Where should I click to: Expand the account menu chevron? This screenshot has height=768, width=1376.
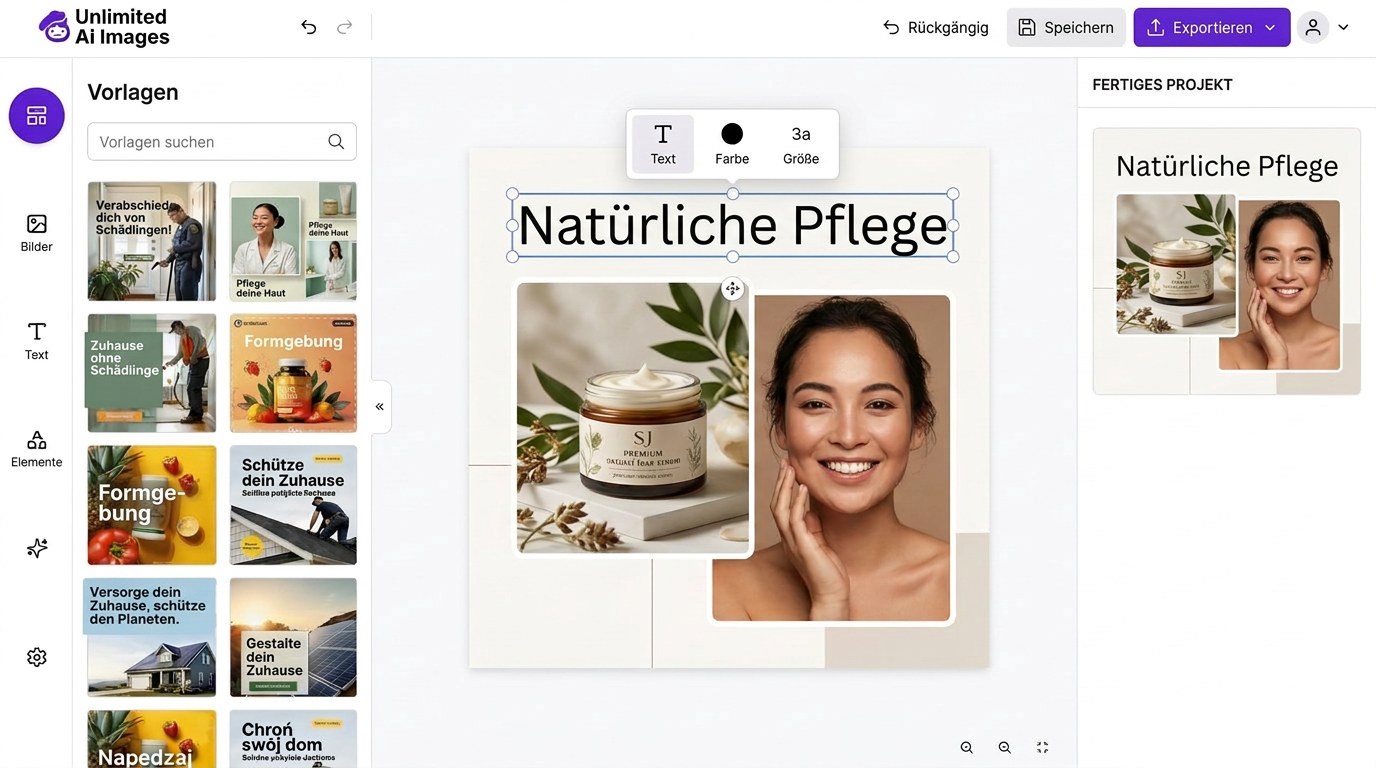click(x=1343, y=27)
